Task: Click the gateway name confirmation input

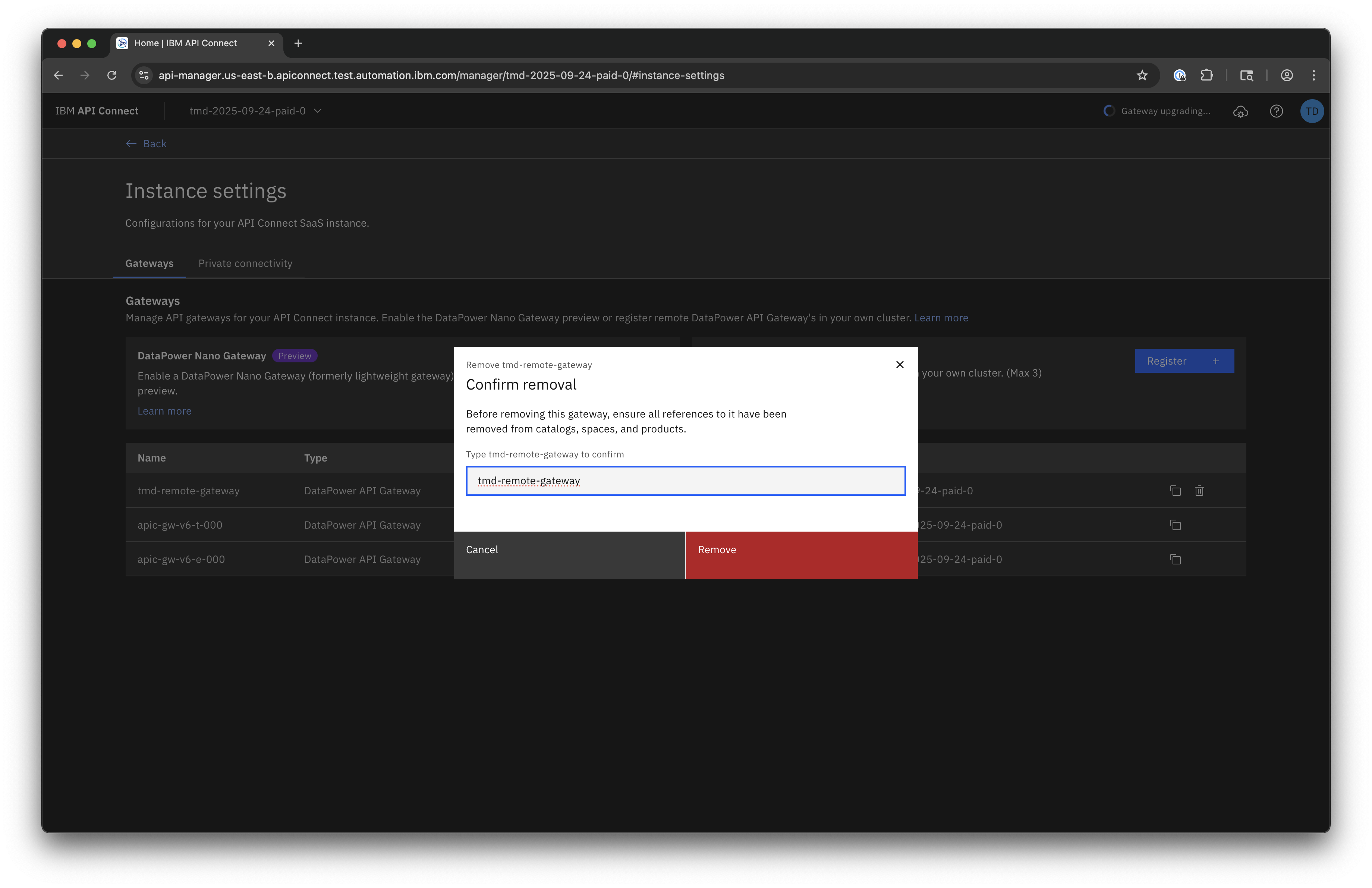Action: point(685,481)
